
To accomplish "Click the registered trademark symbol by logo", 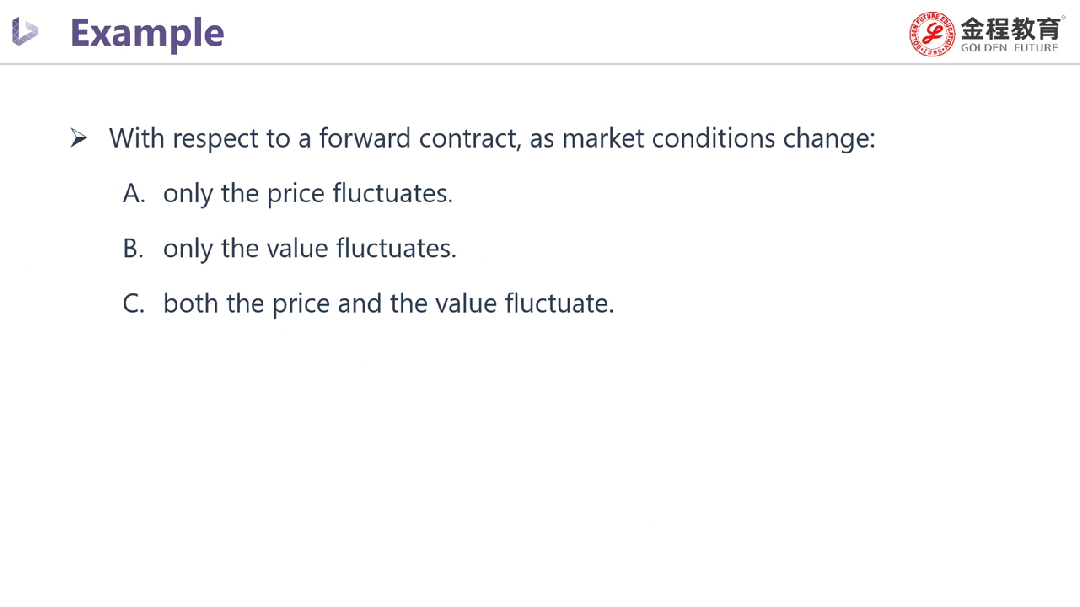I will click(x=1062, y=16).
